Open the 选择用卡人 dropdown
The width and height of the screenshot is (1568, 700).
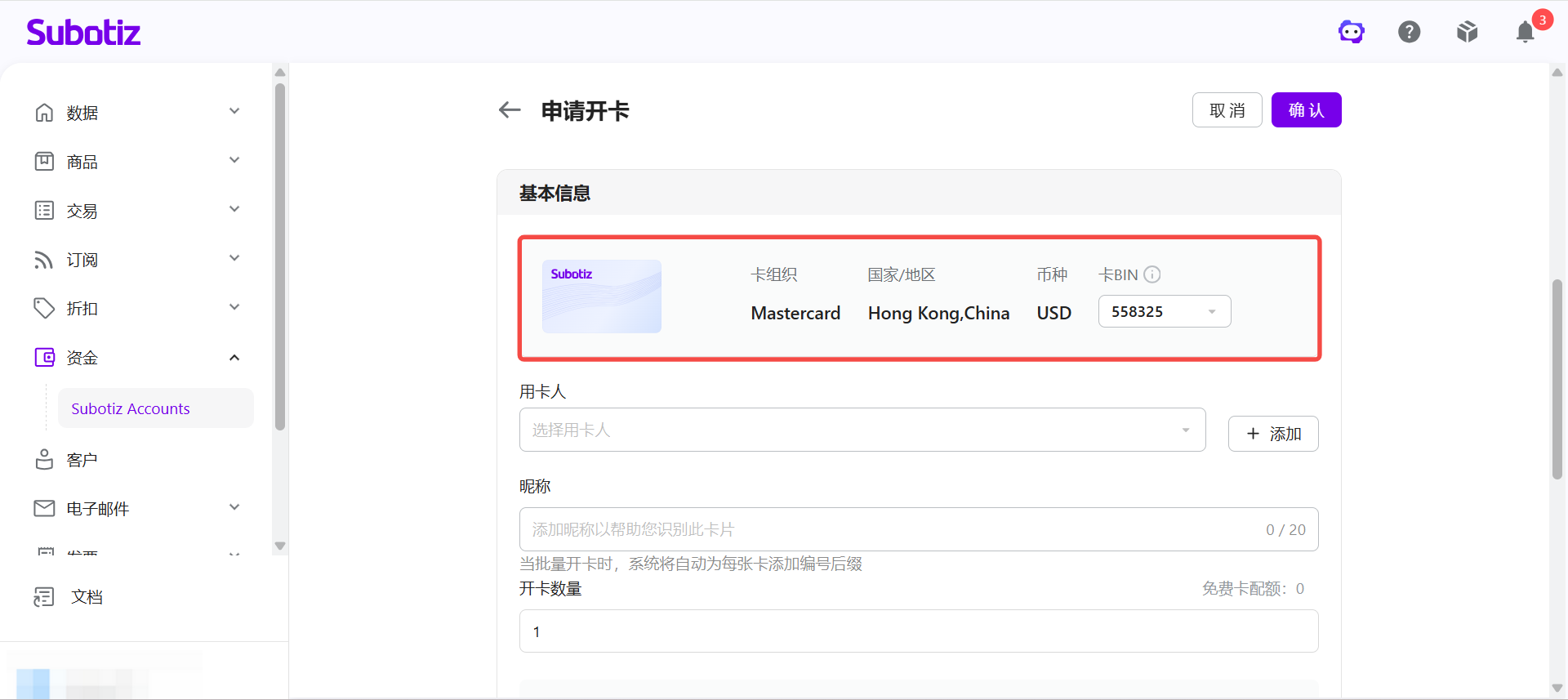(862, 430)
